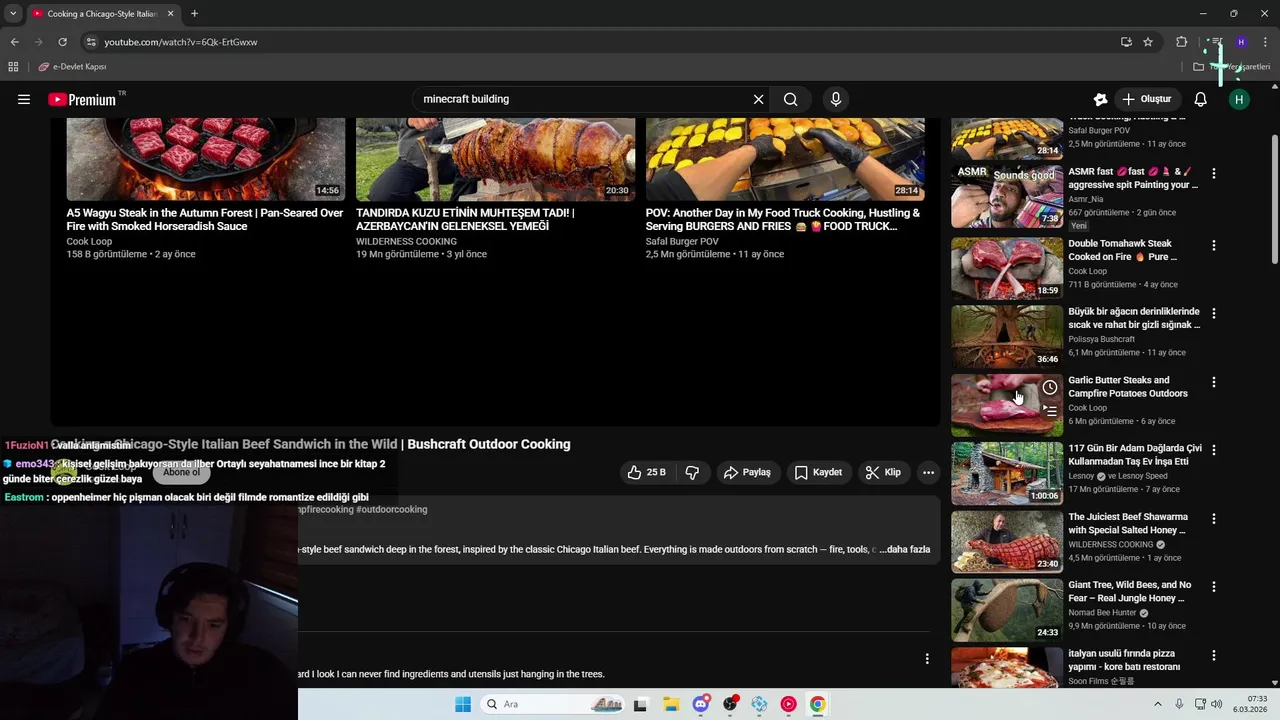Visit Safal Burger POV channel under POV video
Screen dimensions: 1280x720
pyautogui.click(x=682, y=241)
